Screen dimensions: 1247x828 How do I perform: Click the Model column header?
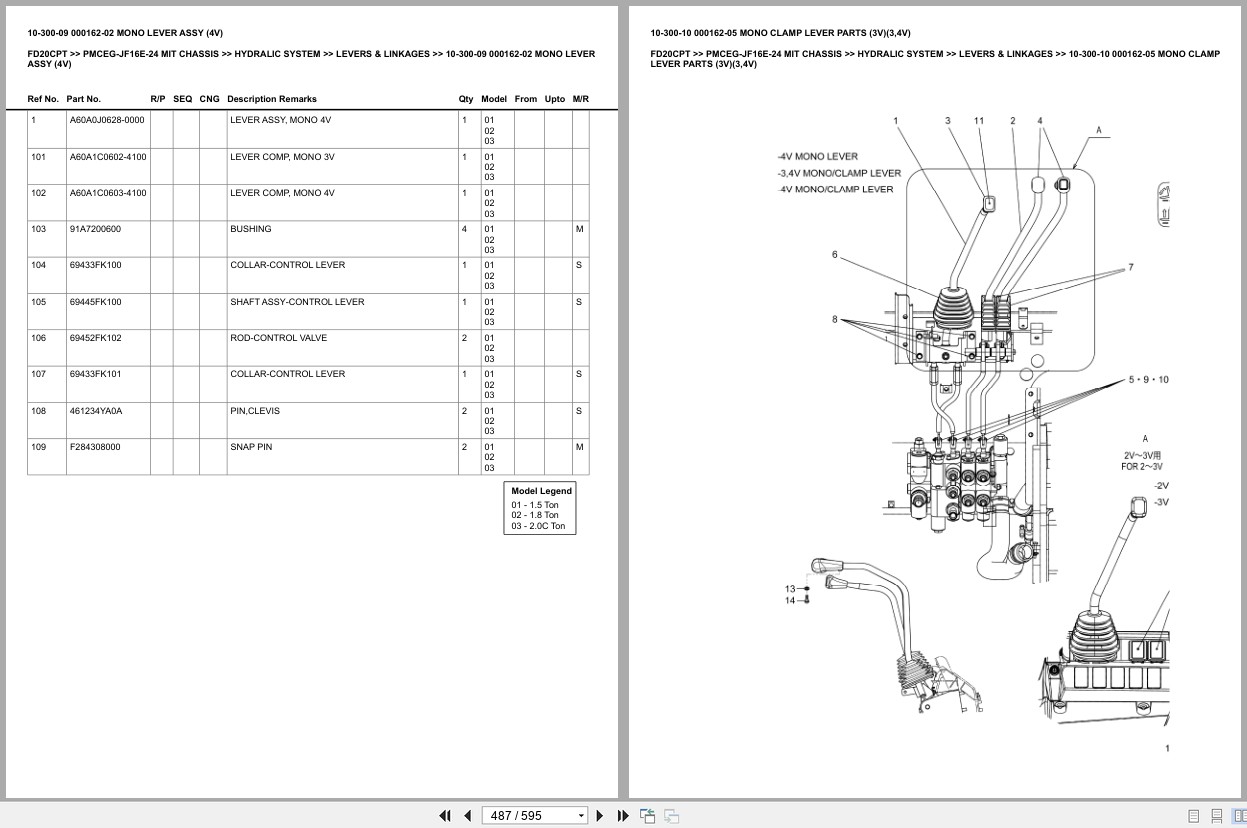494,99
